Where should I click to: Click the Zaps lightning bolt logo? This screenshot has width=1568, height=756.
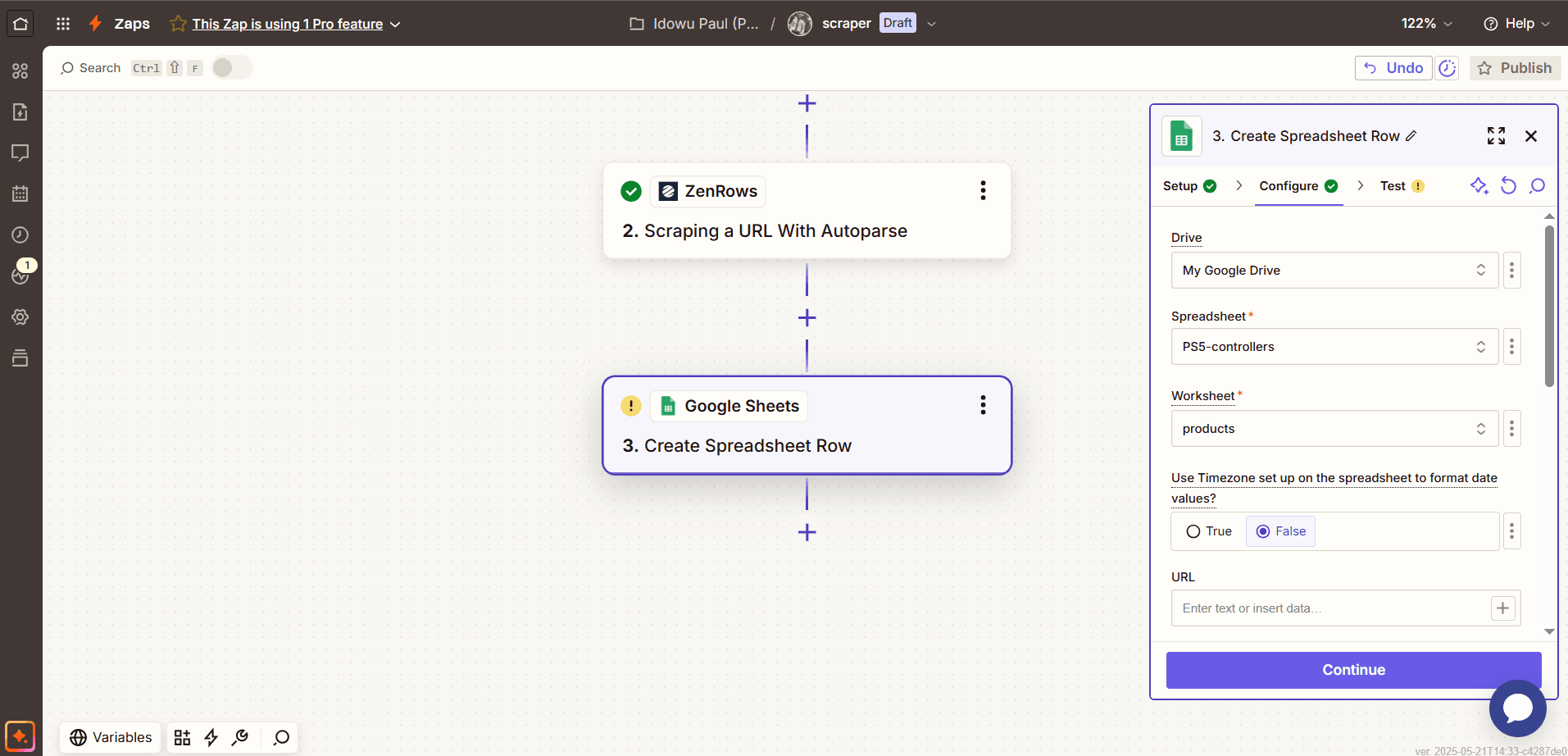click(96, 24)
